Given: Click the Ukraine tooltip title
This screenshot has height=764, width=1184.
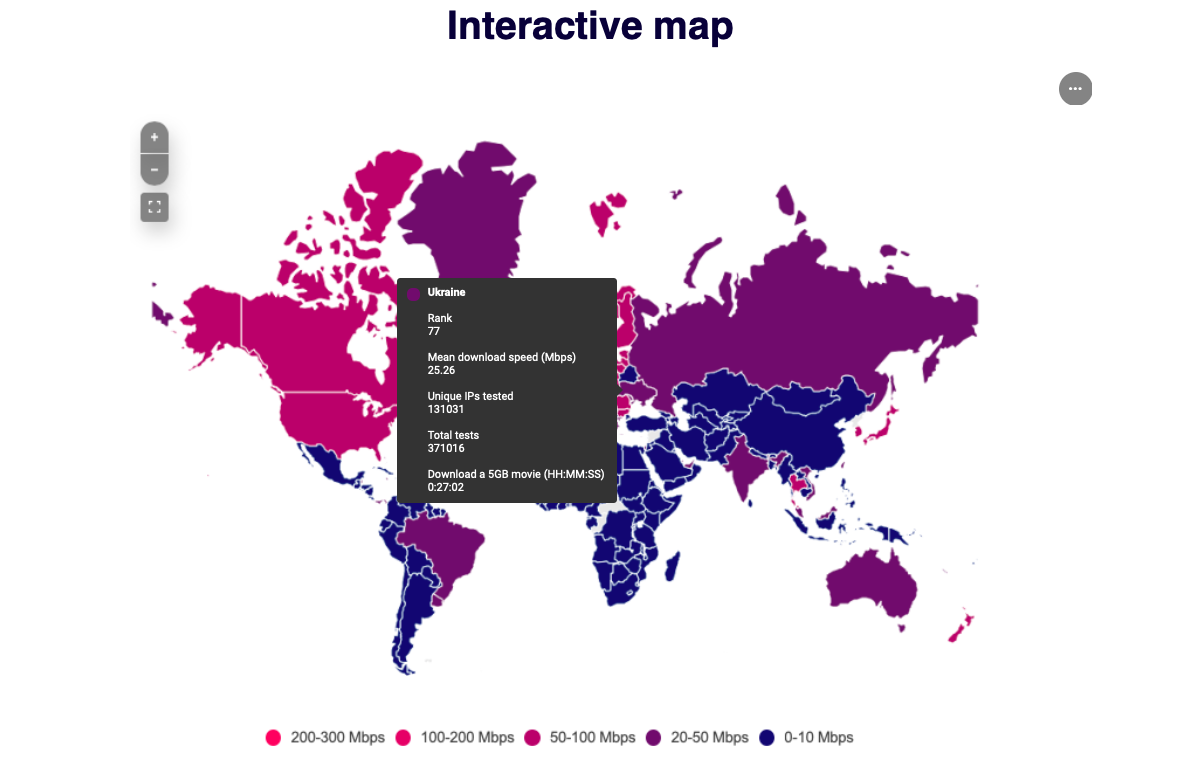Looking at the screenshot, I should point(446,293).
